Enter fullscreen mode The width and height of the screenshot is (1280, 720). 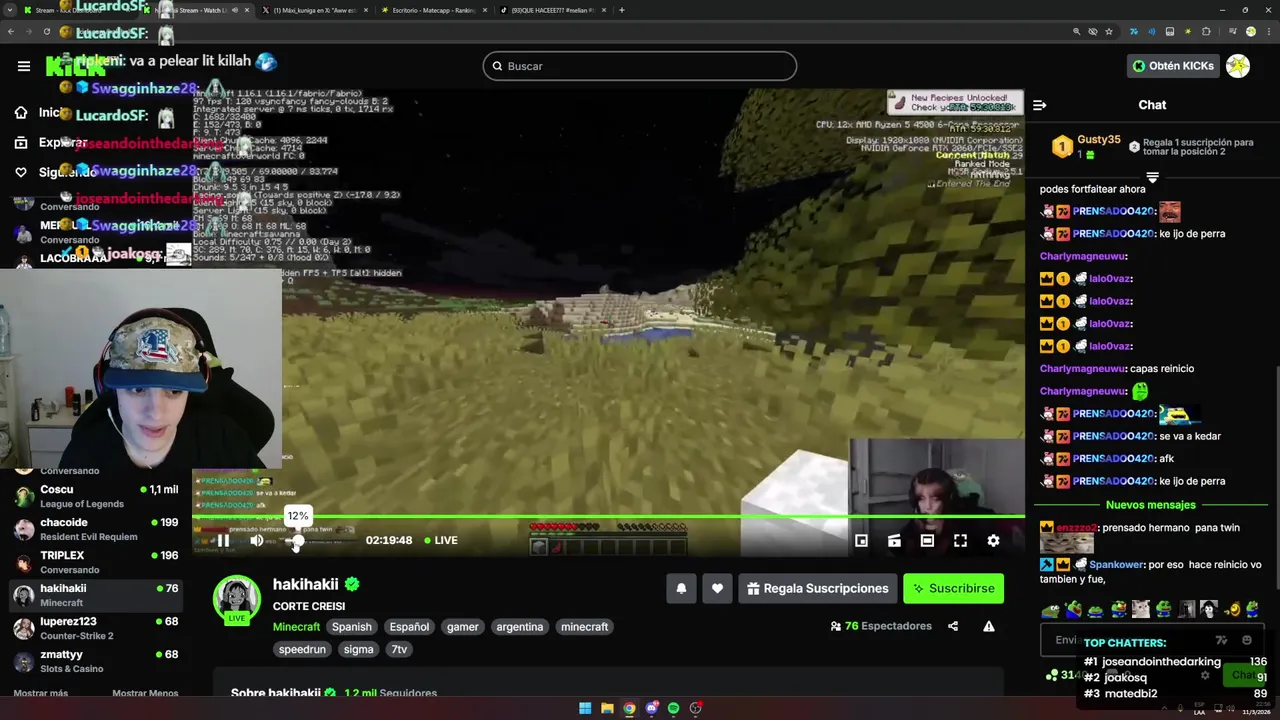pos(960,540)
